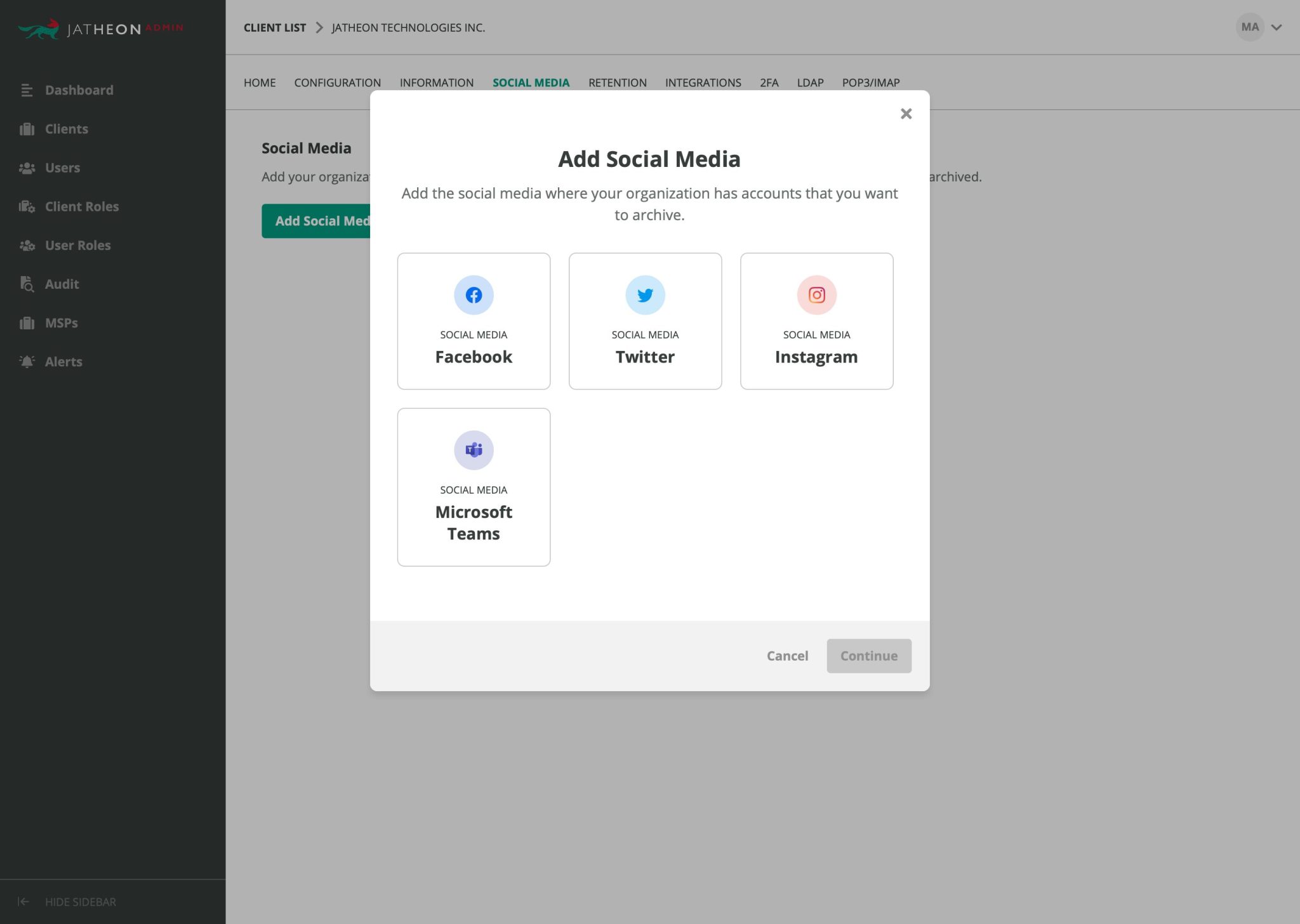Click the Add Social Media button
This screenshot has height=924, width=1300.
tap(316, 221)
